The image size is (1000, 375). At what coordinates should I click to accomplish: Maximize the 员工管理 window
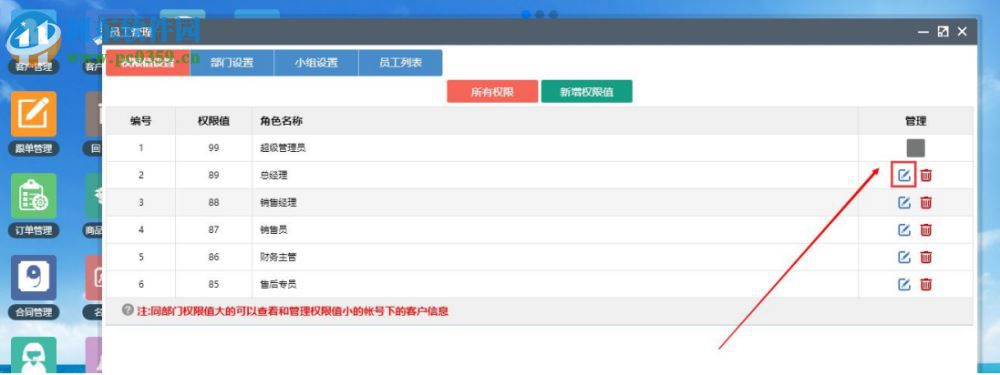943,31
